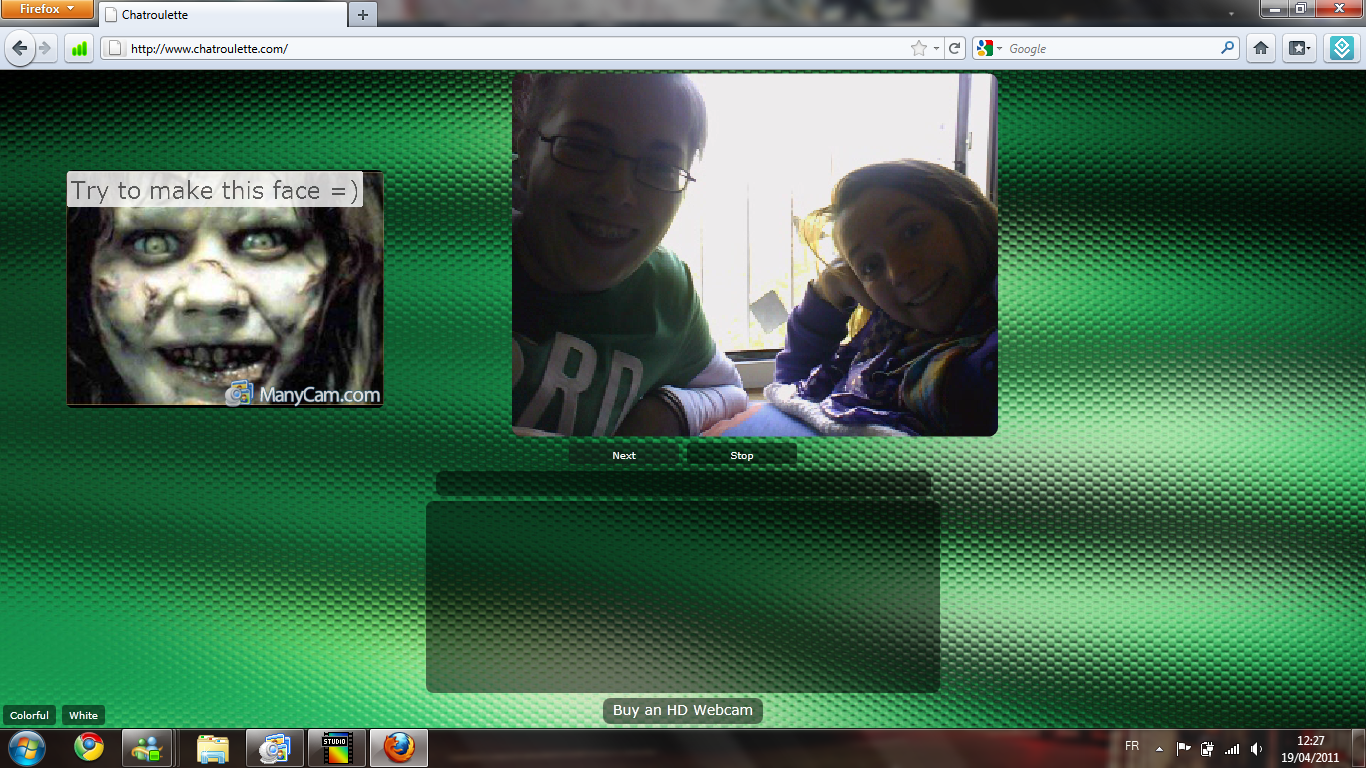The height and width of the screenshot is (768, 1366).
Task: Click the browser back arrow button
Action: pyautogui.click(x=20, y=48)
